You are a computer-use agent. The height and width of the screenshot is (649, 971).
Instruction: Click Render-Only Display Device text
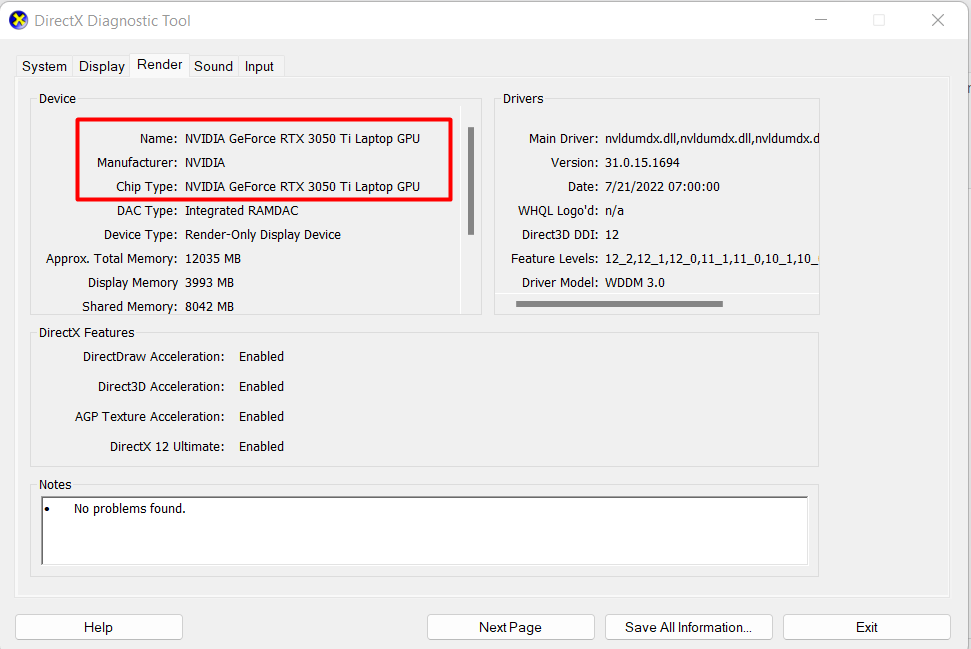(263, 235)
